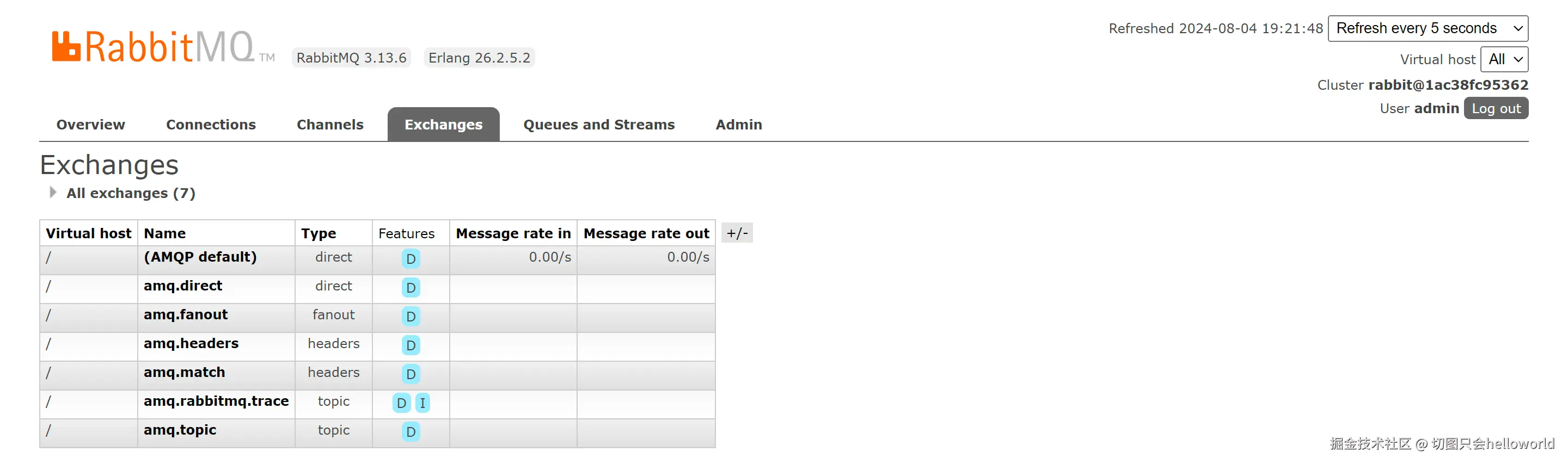
Task: Click the D badge on amq.fanout row
Action: (x=411, y=316)
